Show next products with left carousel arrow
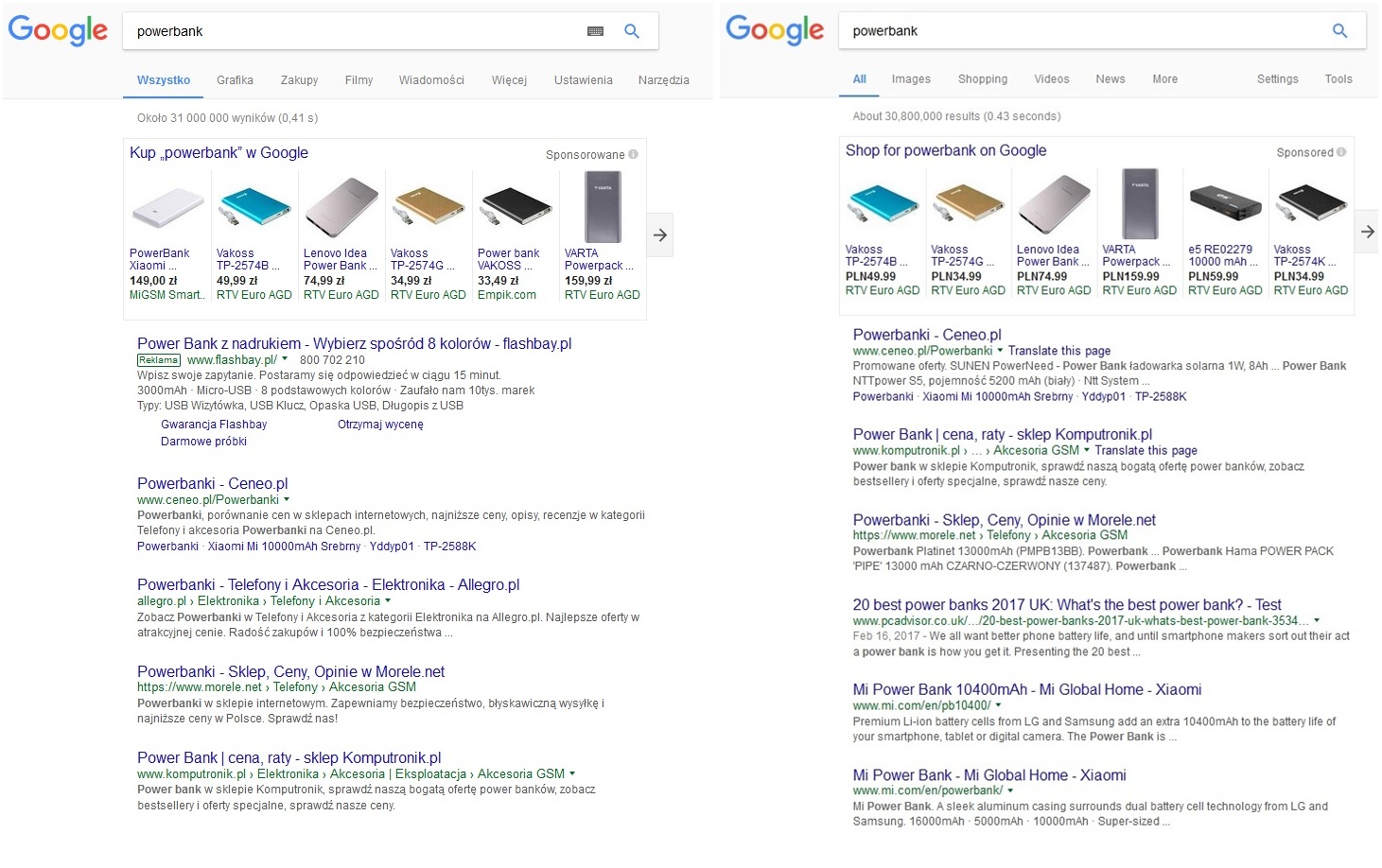Viewport: 1382px width, 868px height. (x=660, y=234)
